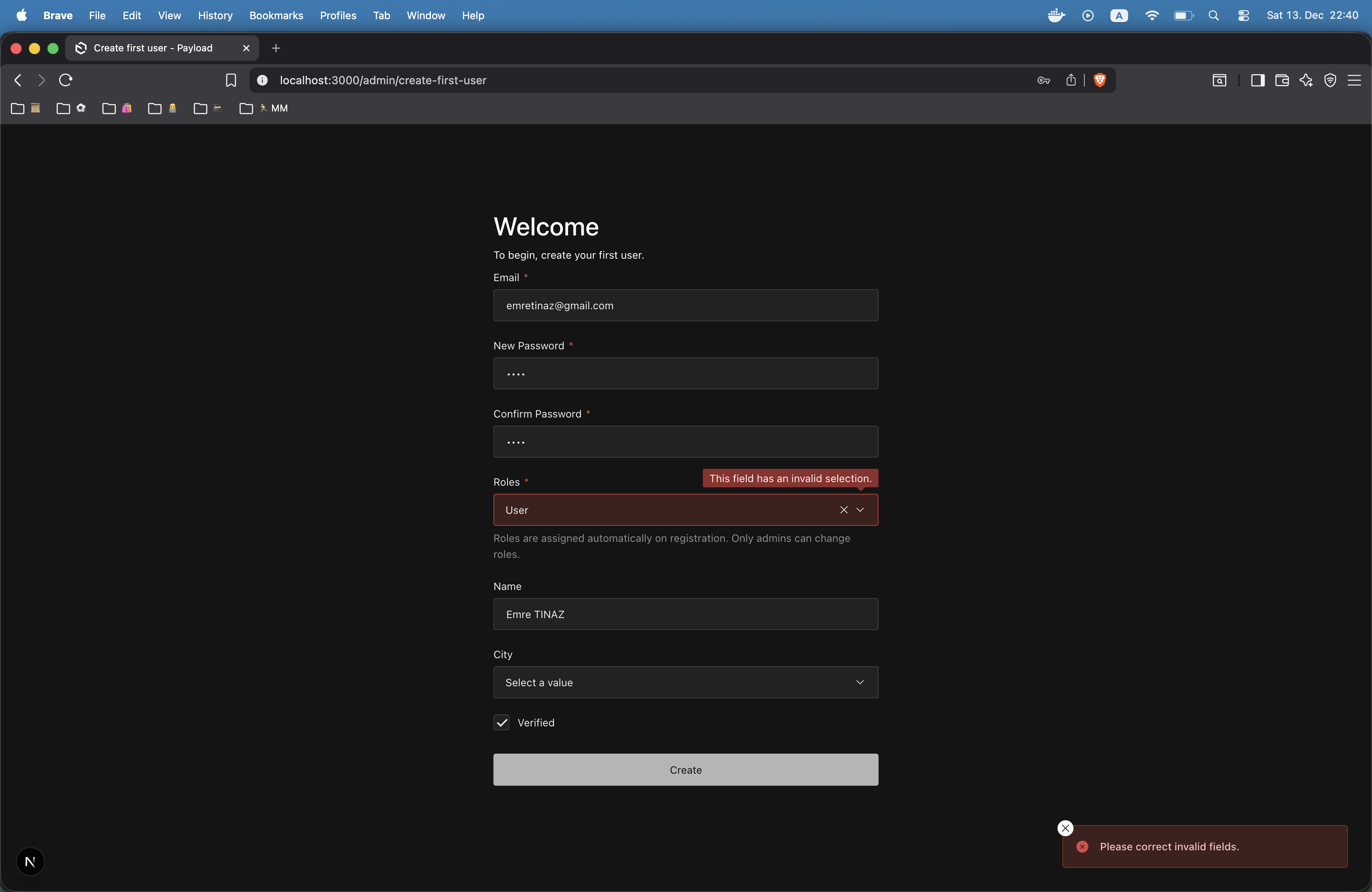This screenshot has width=1372, height=892.
Task: Click the Name input field
Action: coord(686,614)
